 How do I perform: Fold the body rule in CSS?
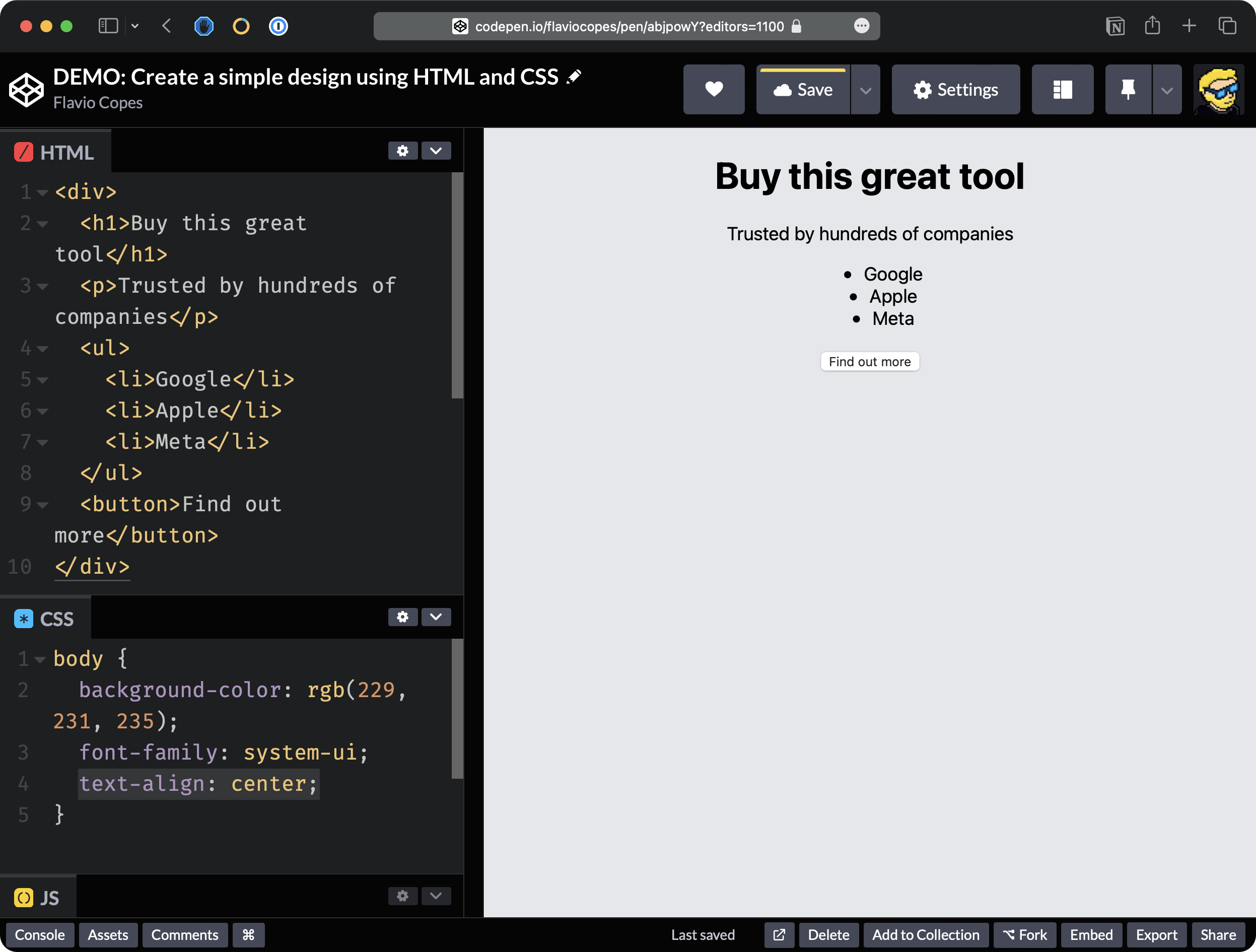click(x=40, y=659)
